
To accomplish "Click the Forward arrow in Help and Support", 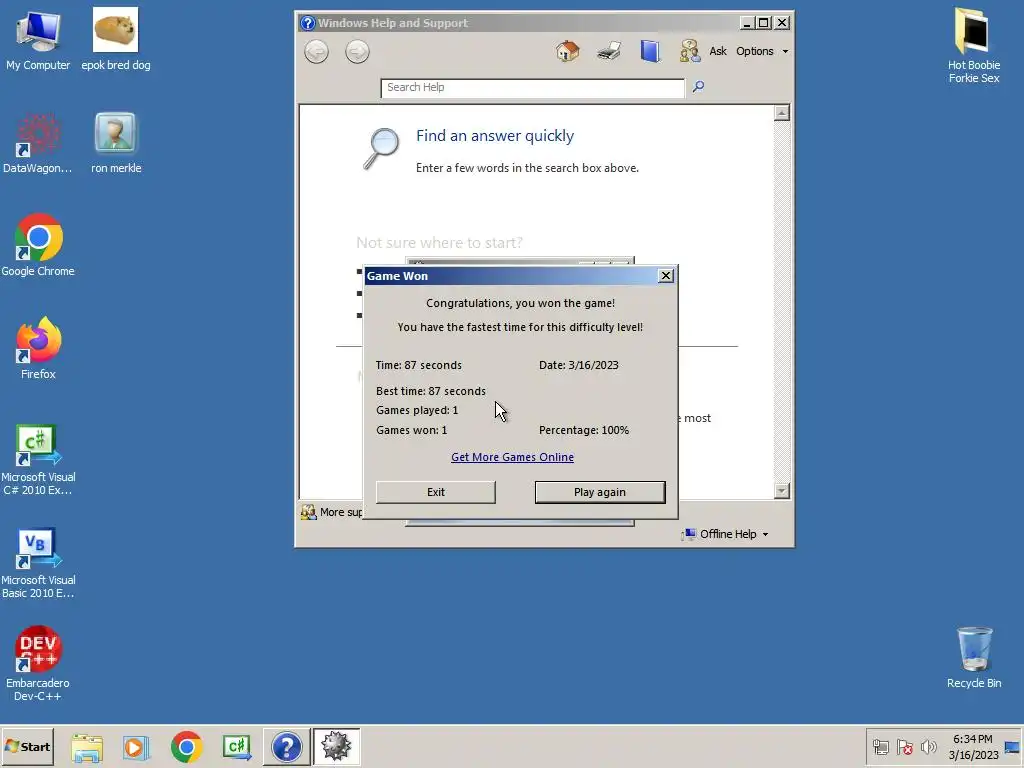I will pos(357,52).
